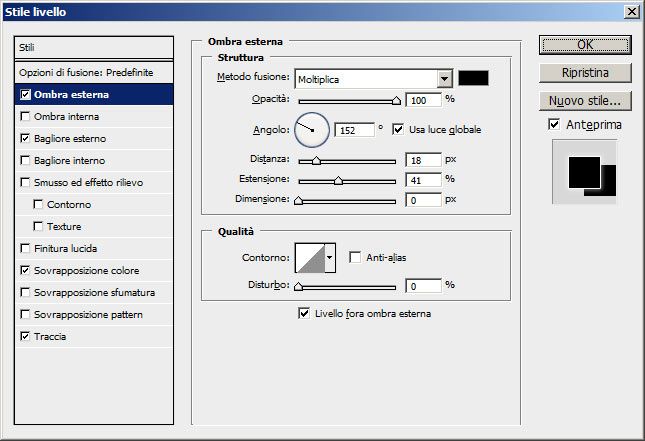Enable the Anti-alias checkbox

coord(355,258)
